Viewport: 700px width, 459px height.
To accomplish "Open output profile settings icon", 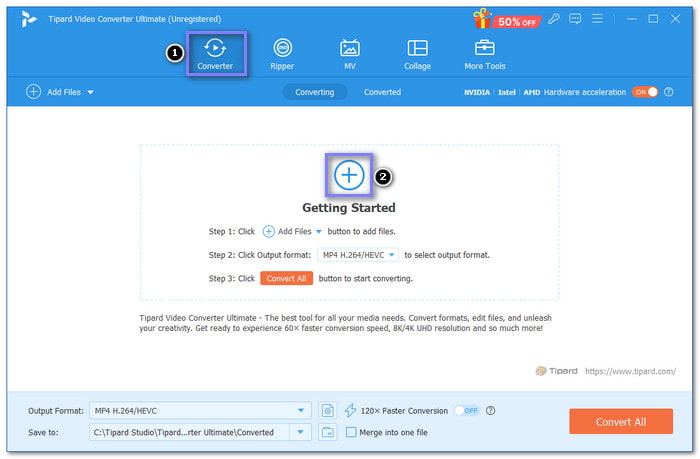I will tap(328, 410).
